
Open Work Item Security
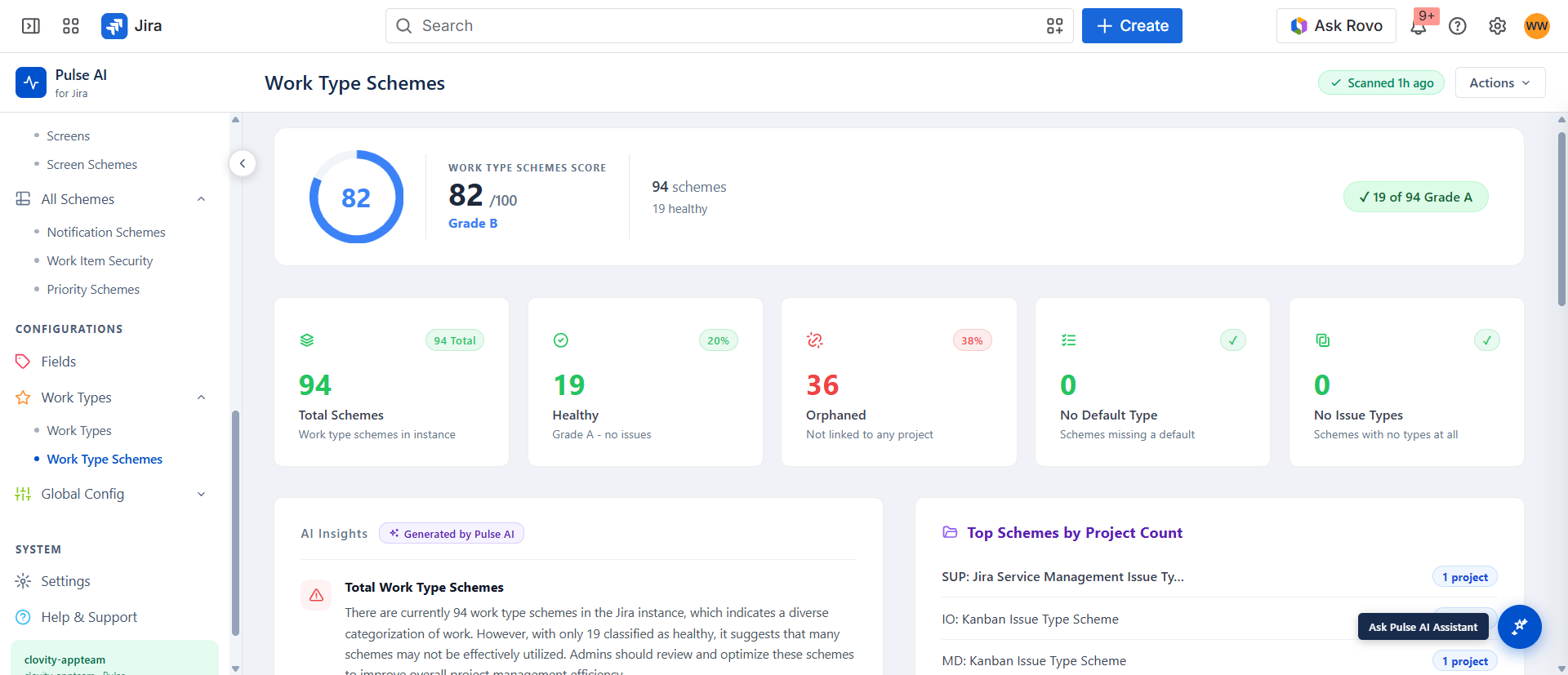click(x=100, y=261)
